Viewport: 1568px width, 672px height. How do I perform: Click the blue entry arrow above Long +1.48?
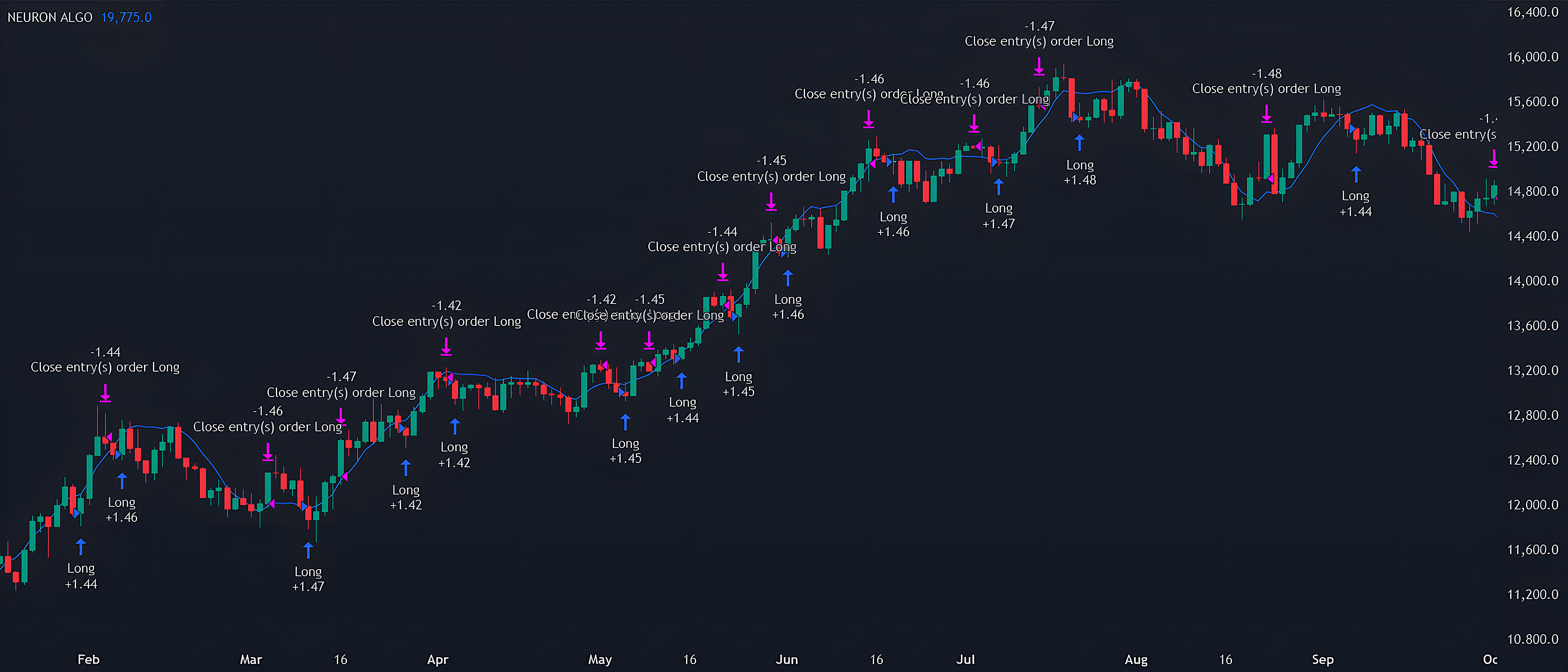click(x=1079, y=143)
